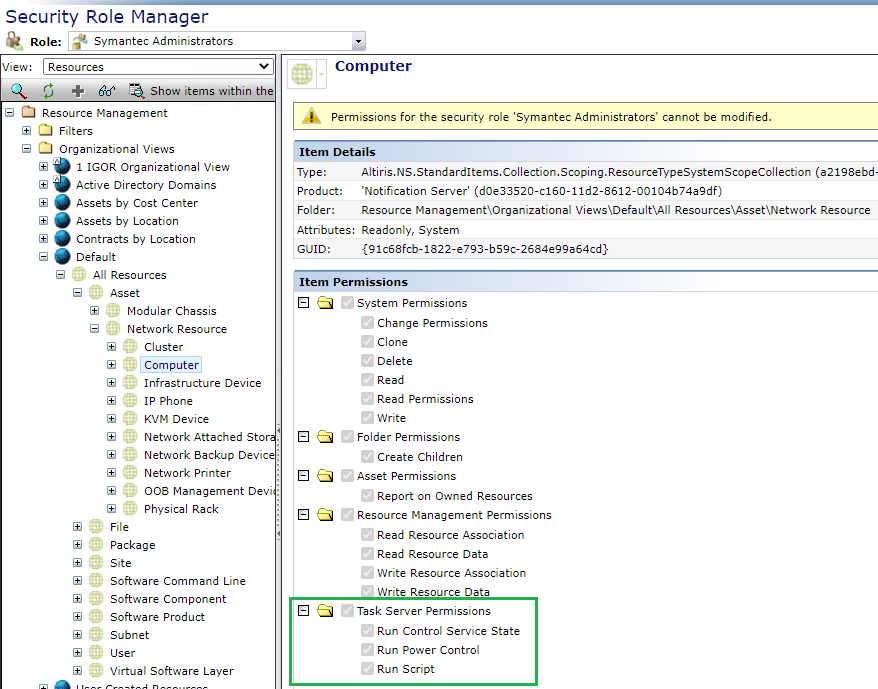Click the green refresh icon
The height and width of the screenshot is (689, 878).
click(x=47, y=91)
